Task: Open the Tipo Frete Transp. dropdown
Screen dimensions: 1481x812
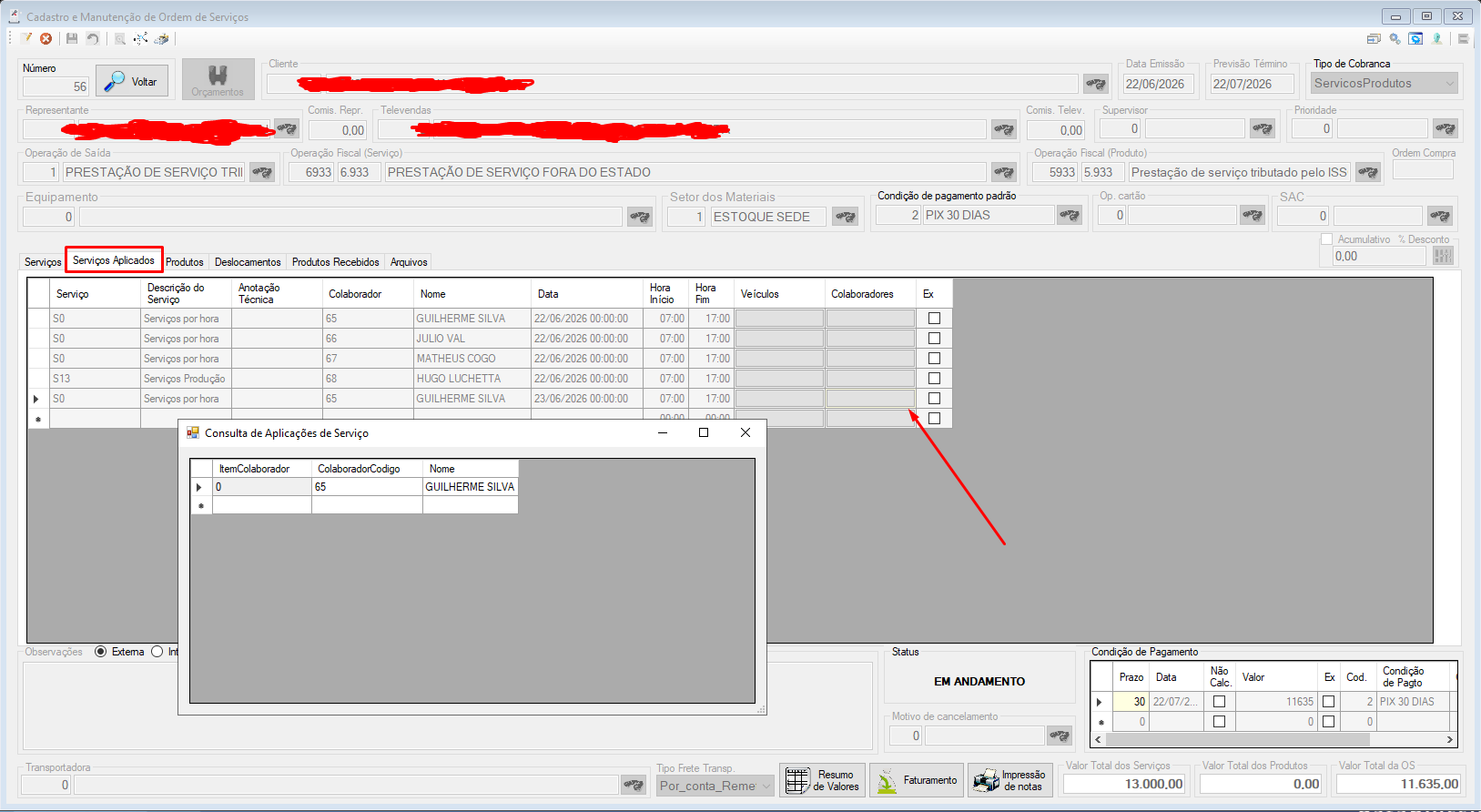Action: [x=715, y=786]
